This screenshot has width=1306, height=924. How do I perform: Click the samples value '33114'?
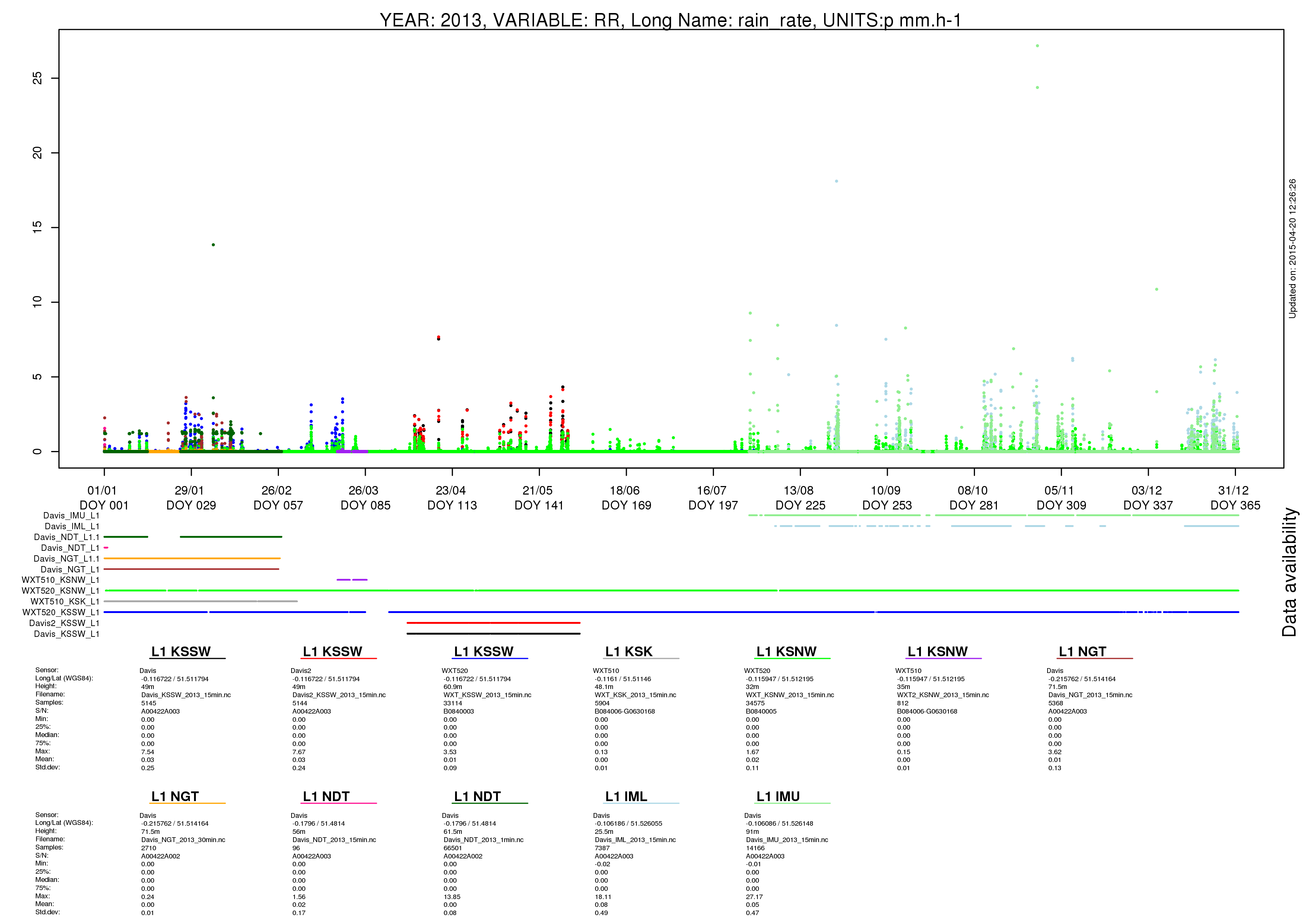click(453, 703)
